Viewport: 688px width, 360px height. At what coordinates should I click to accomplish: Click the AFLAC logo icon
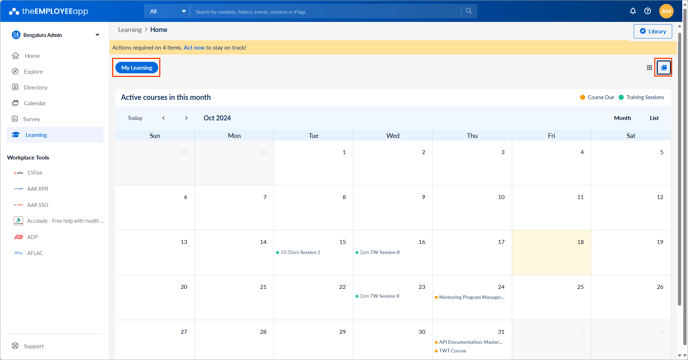pos(18,253)
